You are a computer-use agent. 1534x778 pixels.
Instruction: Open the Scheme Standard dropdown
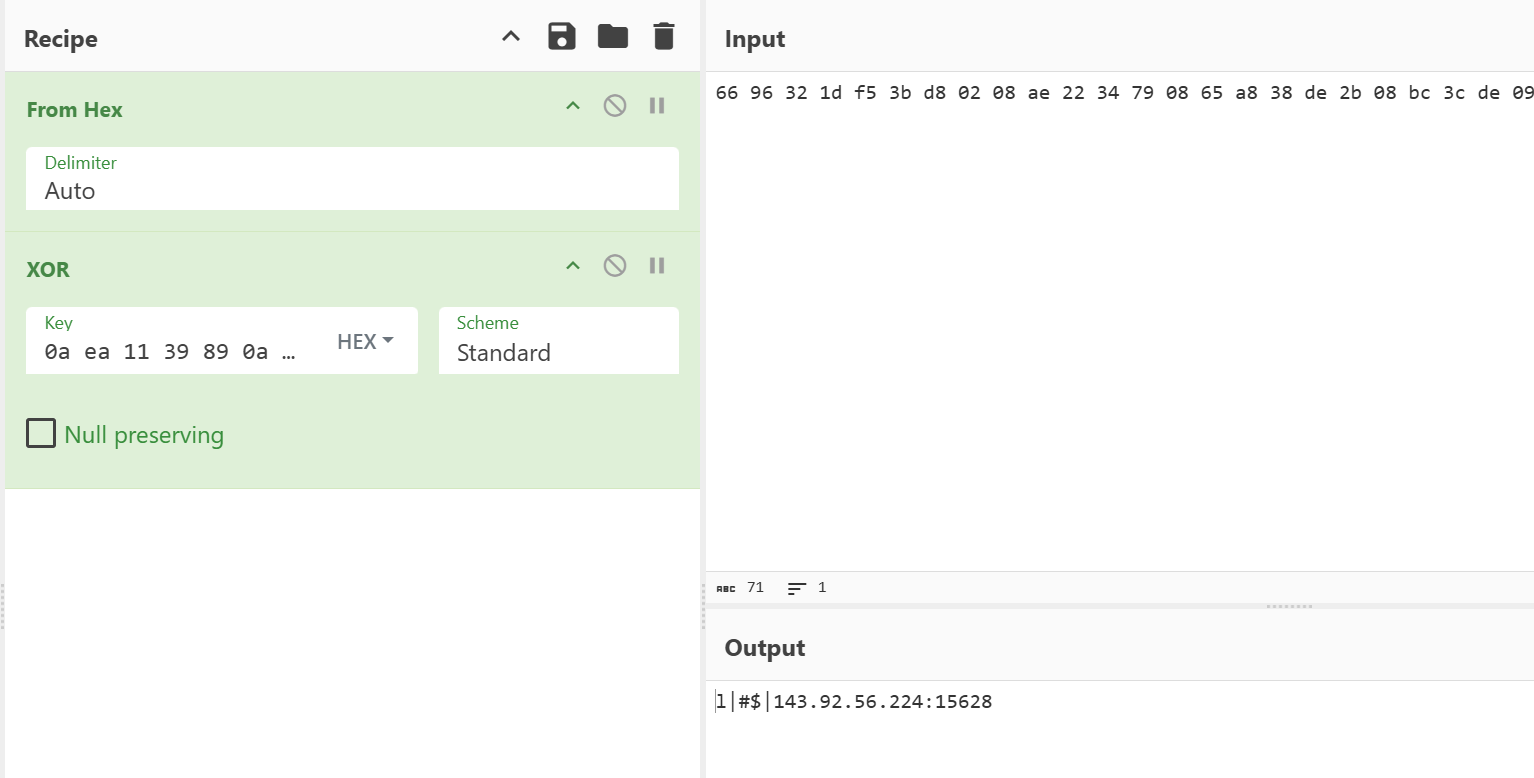point(559,340)
